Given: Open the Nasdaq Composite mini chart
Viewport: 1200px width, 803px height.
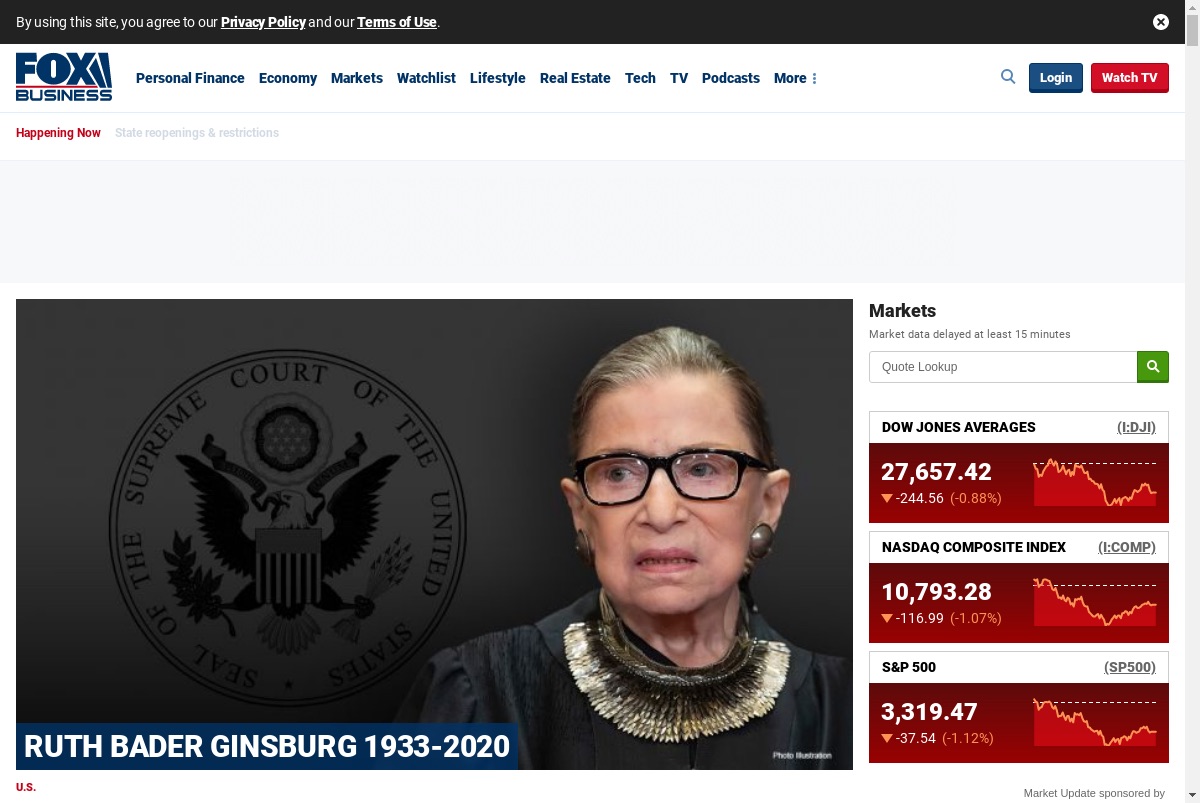Looking at the screenshot, I should (1095, 602).
